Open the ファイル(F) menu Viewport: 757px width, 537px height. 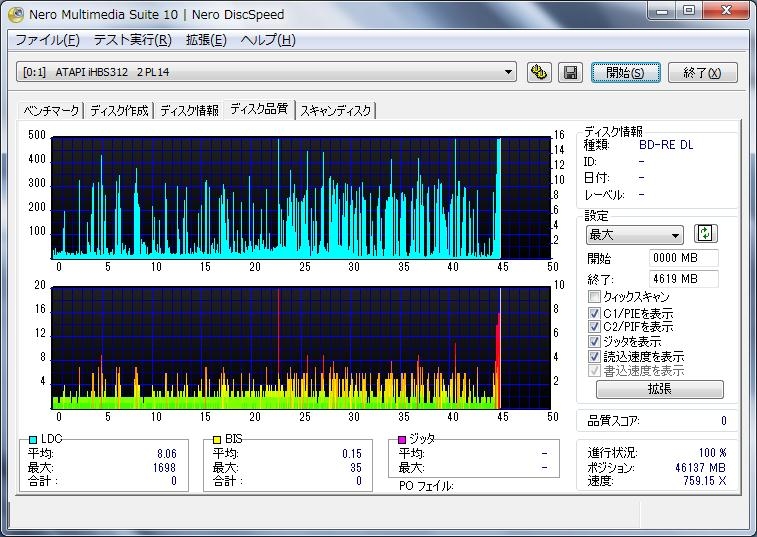point(47,40)
